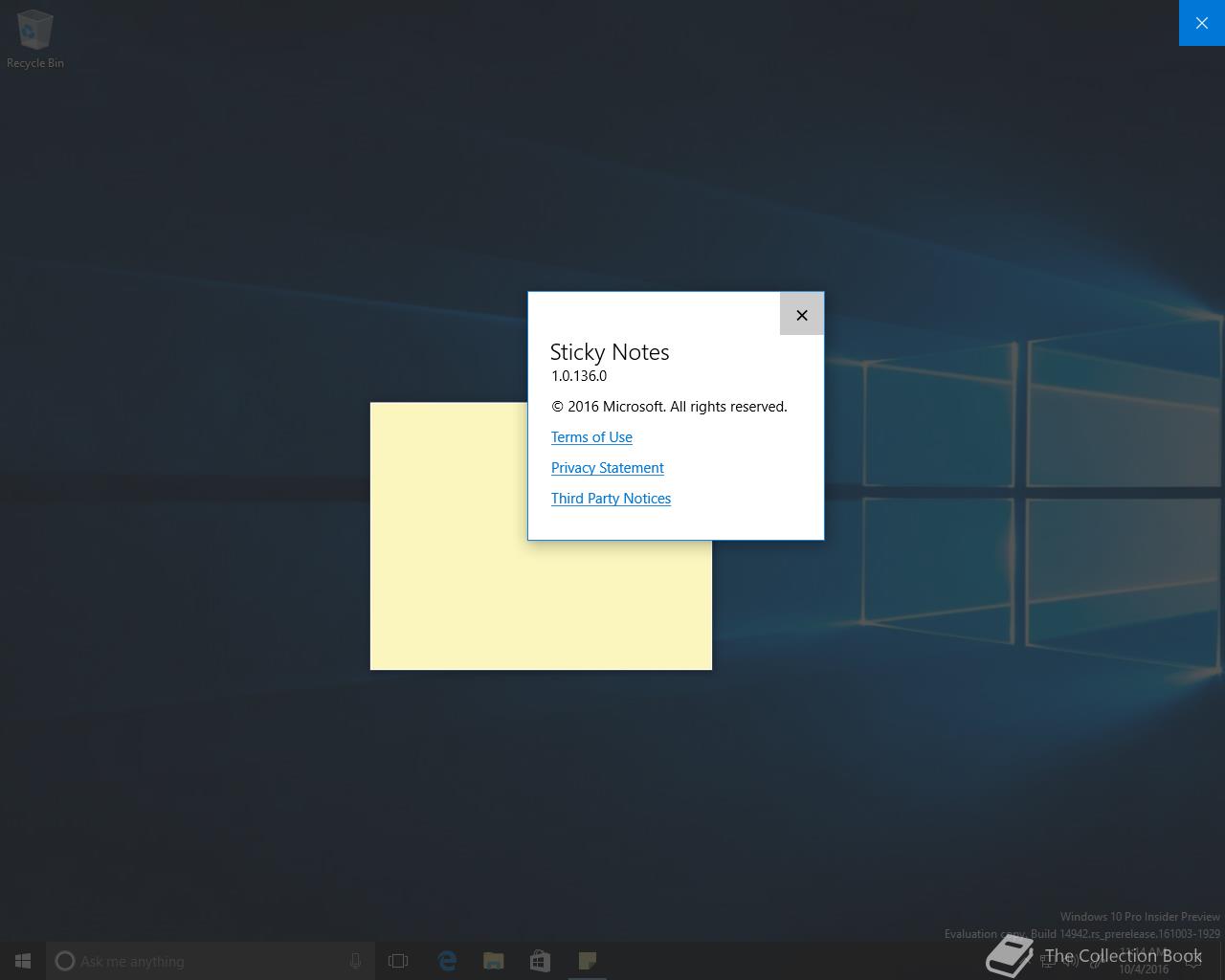Click the 'Sticky Notes' dialog title
1225x980 pixels.
click(610, 352)
